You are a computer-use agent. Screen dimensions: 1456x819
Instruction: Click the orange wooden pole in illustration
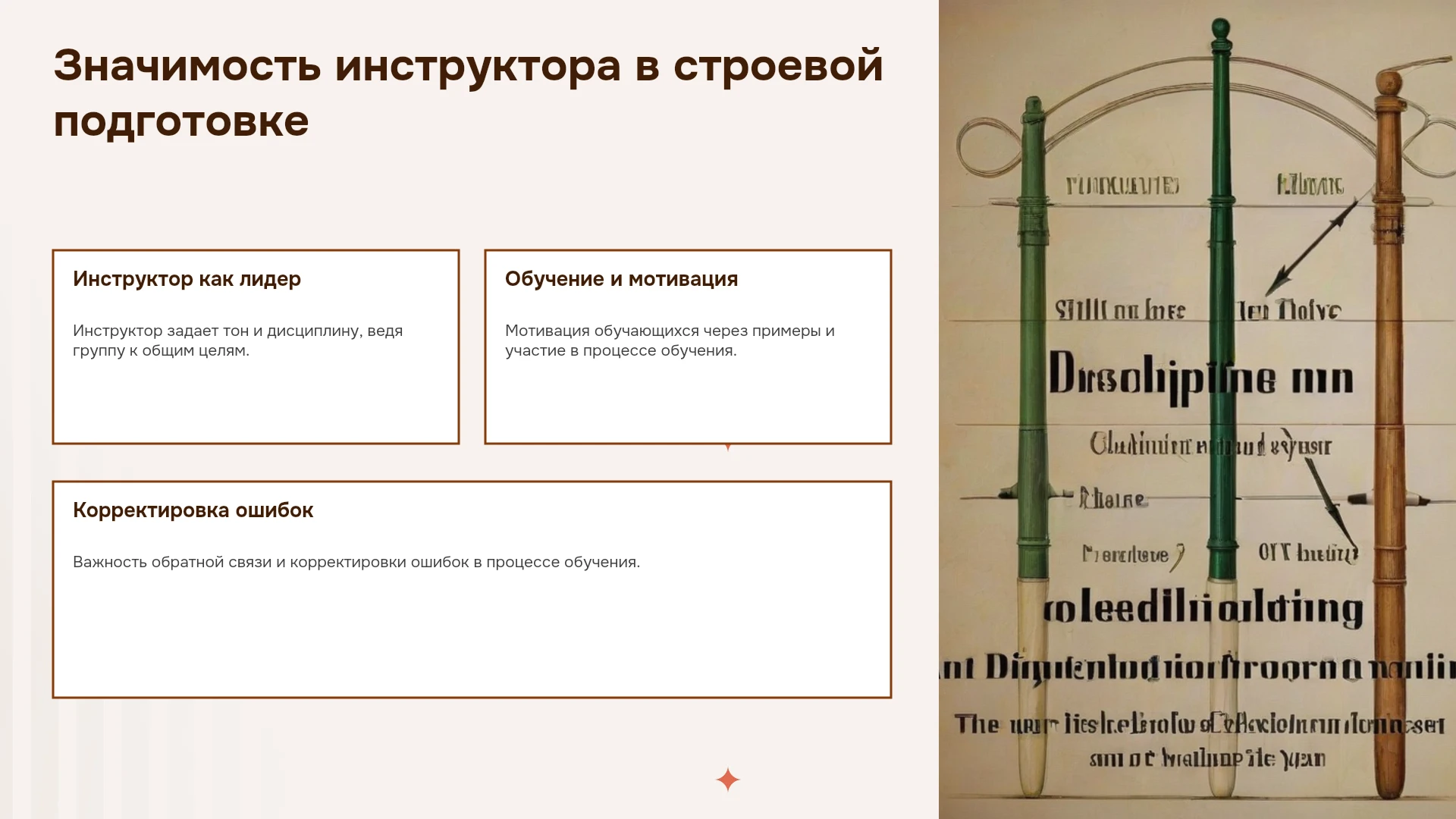tap(1389, 432)
